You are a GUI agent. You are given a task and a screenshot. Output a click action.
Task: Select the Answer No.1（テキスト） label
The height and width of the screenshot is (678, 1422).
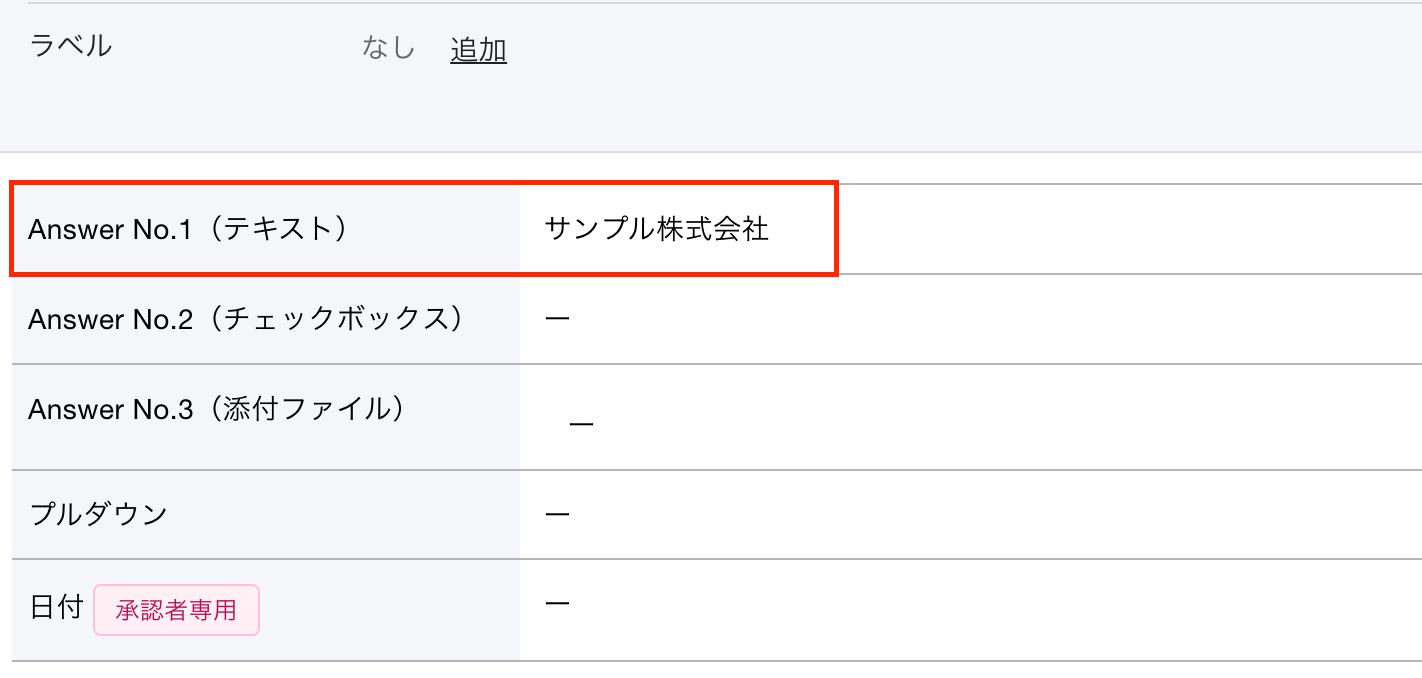tap(189, 229)
